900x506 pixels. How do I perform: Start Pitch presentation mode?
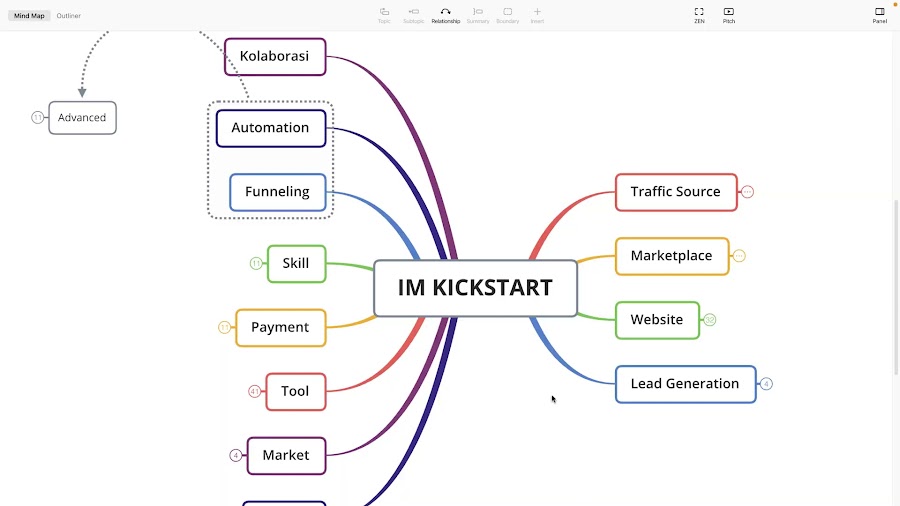[x=729, y=15]
